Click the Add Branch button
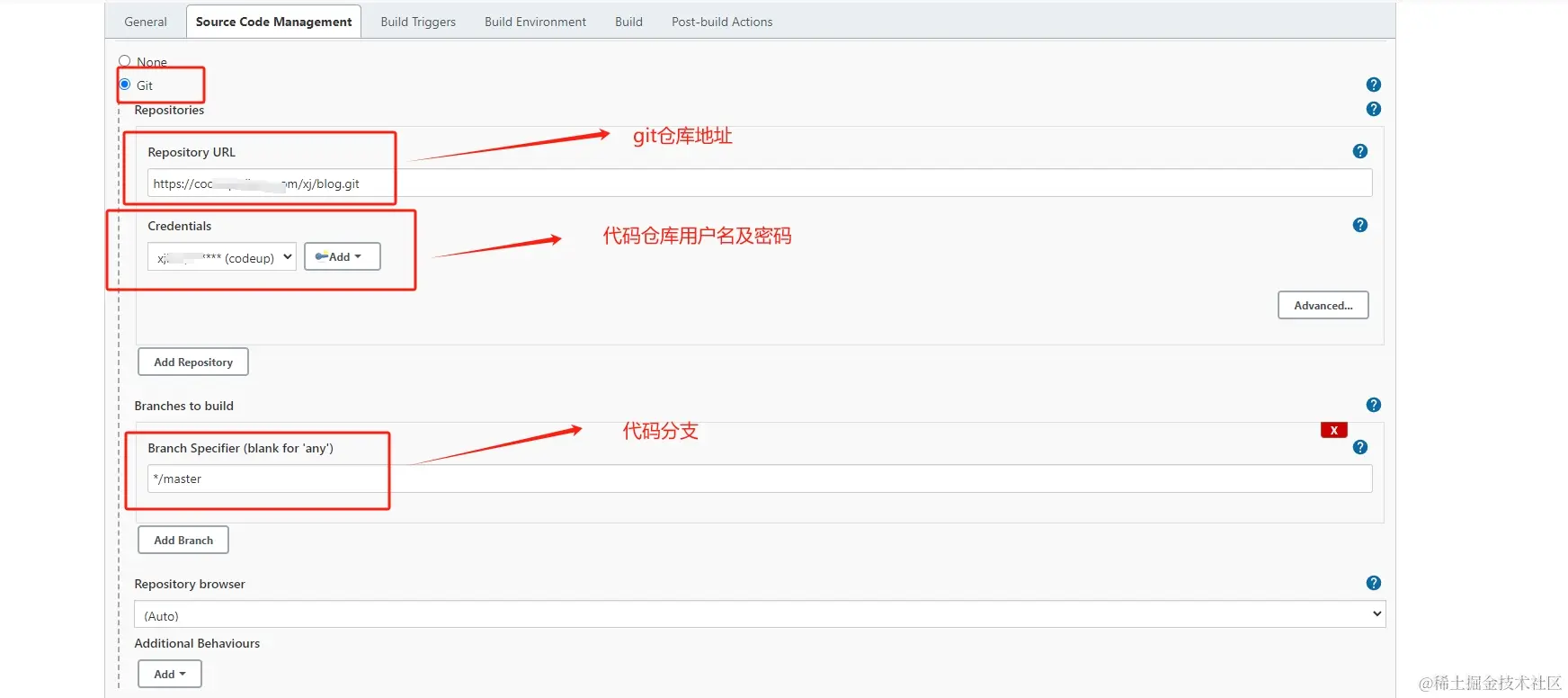Screen dimensions: 1568x698 pos(183,540)
